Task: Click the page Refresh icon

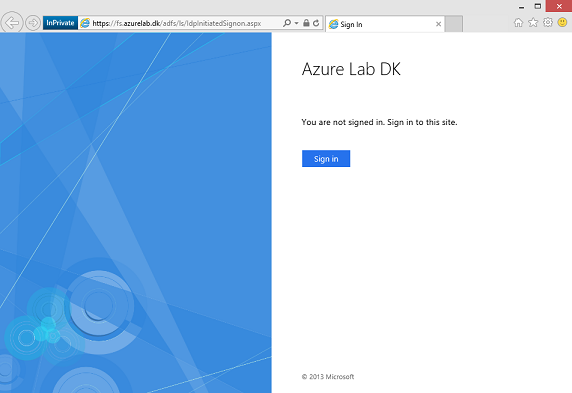Action: coord(316,23)
